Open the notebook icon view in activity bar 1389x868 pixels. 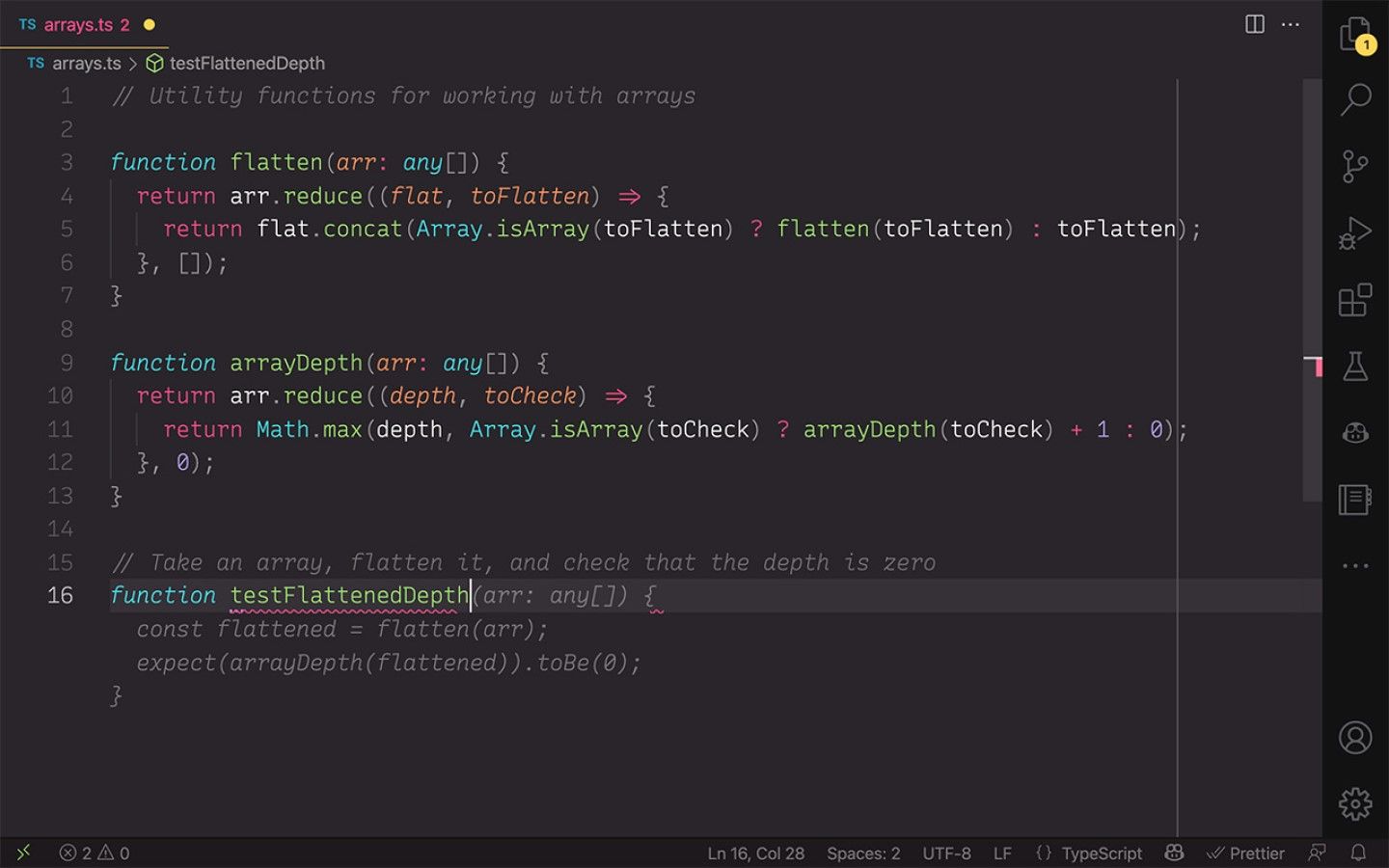(x=1355, y=500)
